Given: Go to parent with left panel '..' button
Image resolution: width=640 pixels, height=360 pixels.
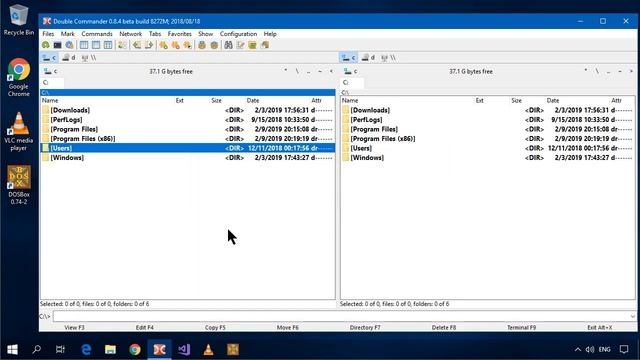Looking at the screenshot, I should (309, 71).
